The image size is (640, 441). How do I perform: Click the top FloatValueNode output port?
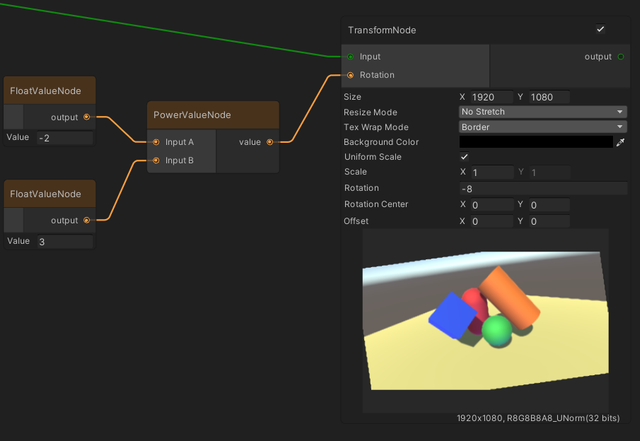point(87,117)
